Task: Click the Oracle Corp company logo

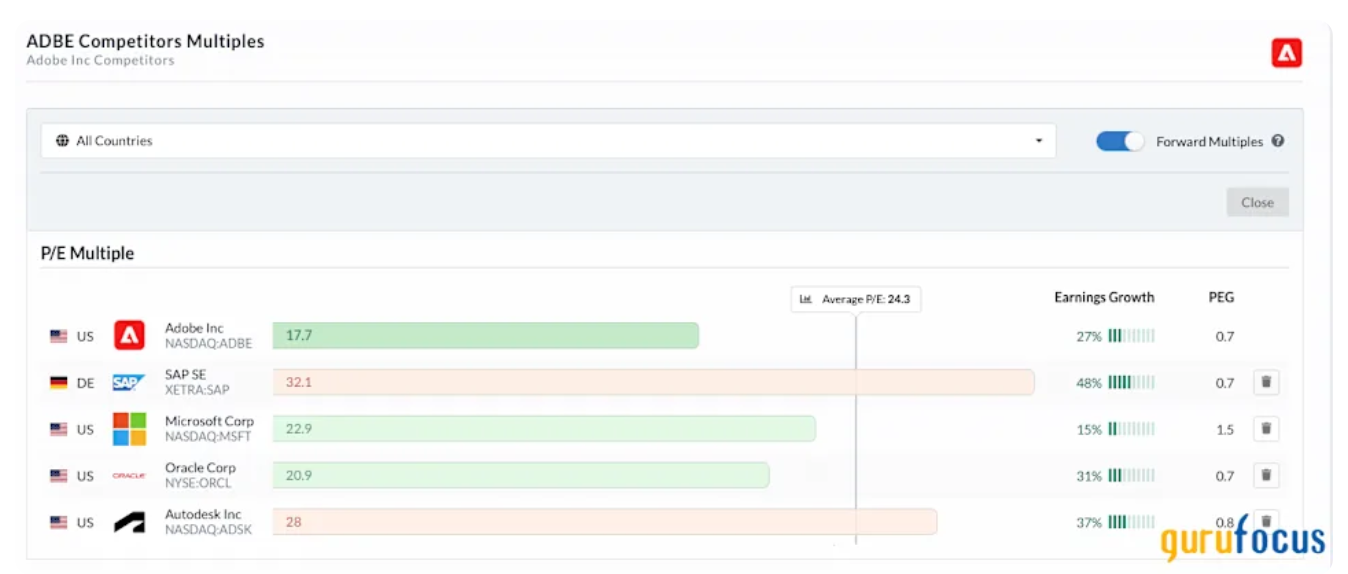Action: [x=129, y=476]
